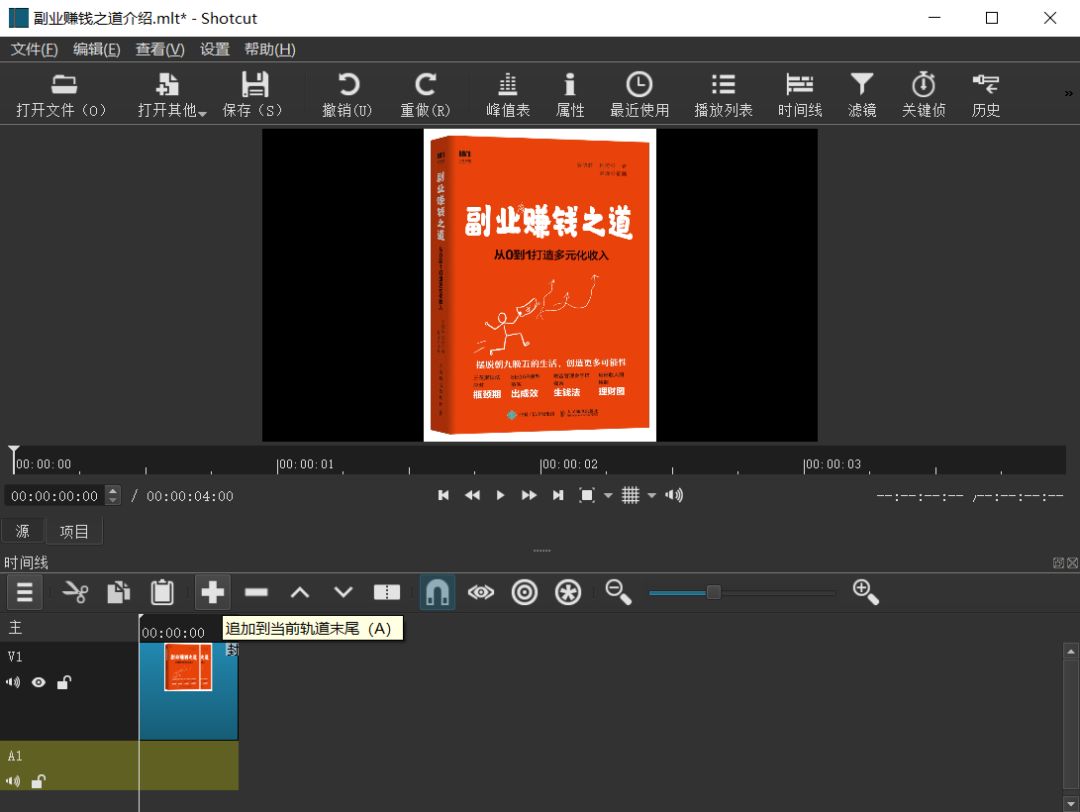Toggle the lock on A1 audio track
The height and width of the screenshot is (812, 1080).
39,781
